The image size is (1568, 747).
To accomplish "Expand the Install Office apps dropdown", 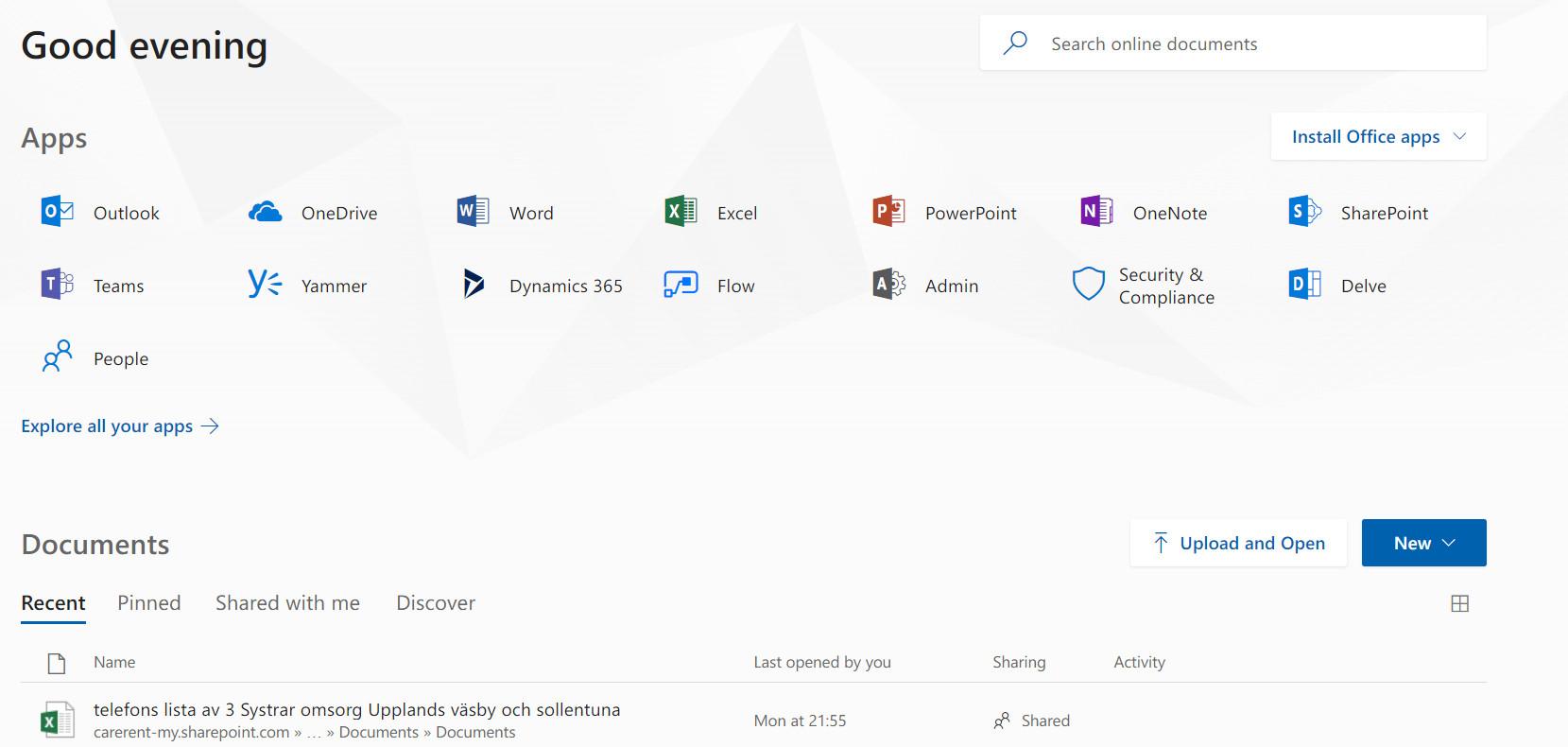I will (1378, 136).
